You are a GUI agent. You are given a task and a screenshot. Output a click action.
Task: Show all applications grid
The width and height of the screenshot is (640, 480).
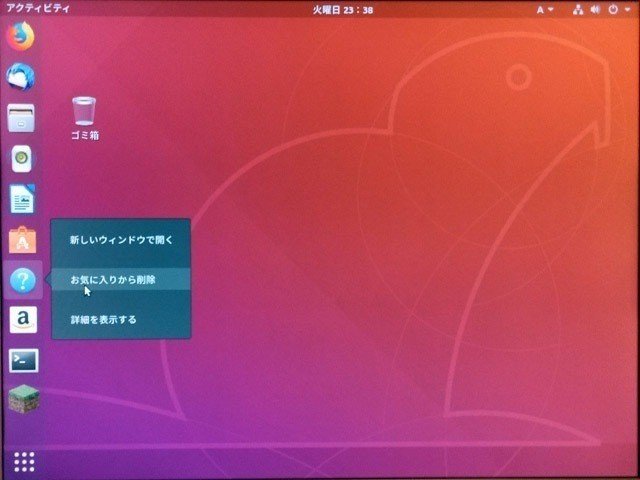(x=24, y=462)
